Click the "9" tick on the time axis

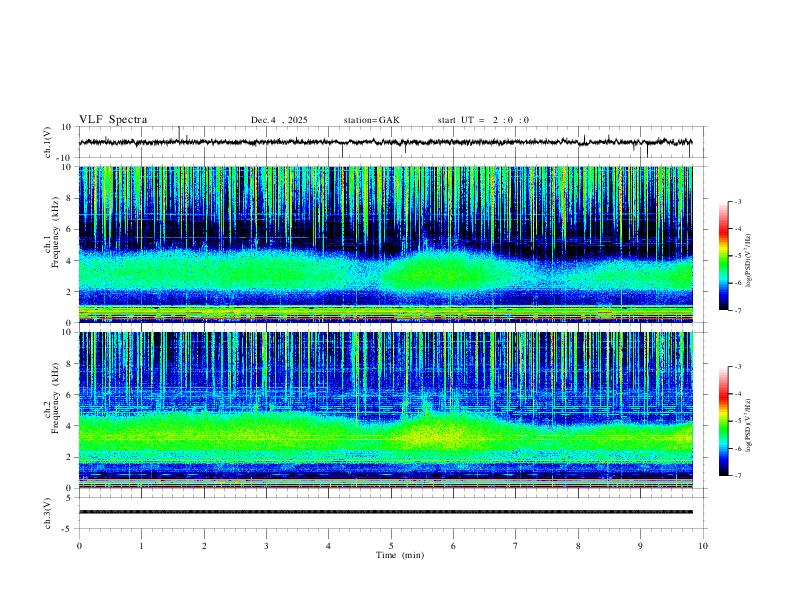(x=640, y=546)
